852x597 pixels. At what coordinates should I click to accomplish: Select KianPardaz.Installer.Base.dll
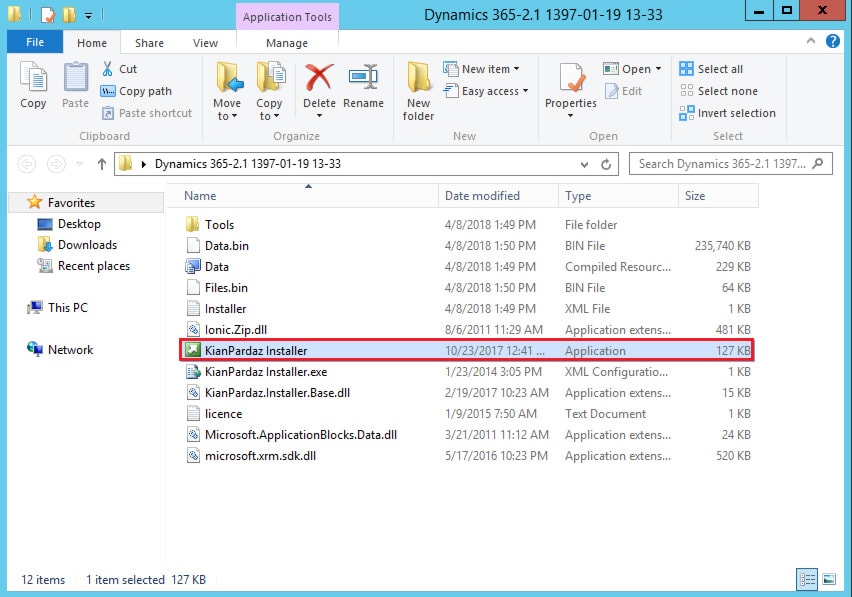pos(467,393)
